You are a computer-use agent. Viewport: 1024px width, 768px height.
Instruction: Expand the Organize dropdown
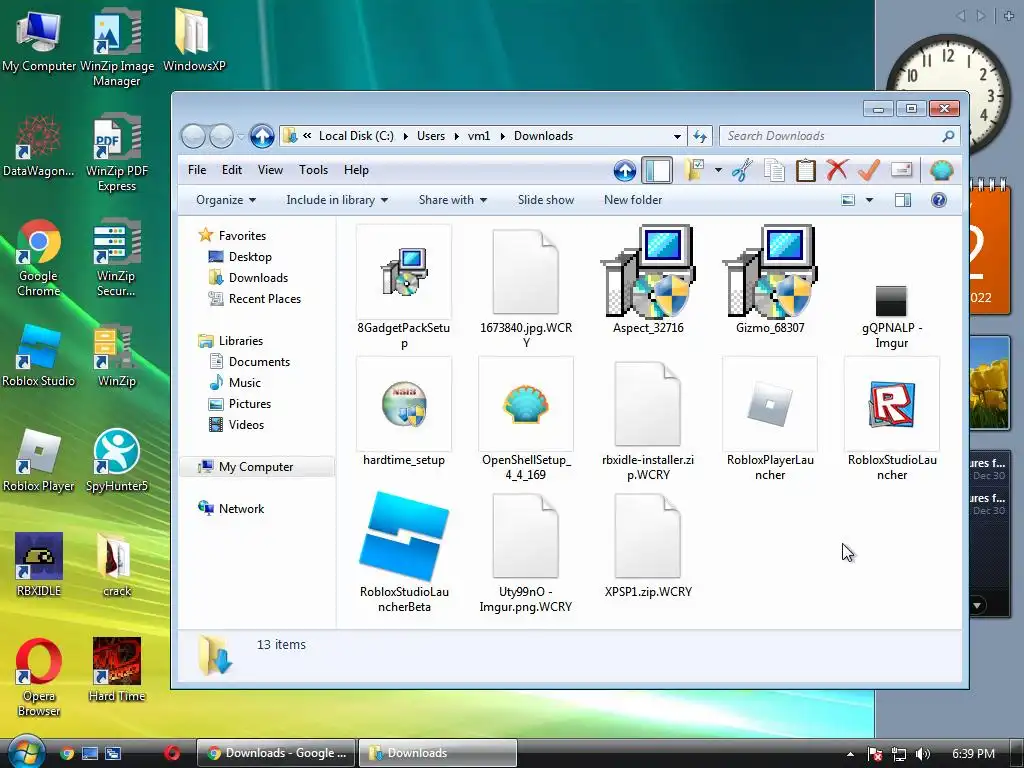pyautogui.click(x=226, y=200)
